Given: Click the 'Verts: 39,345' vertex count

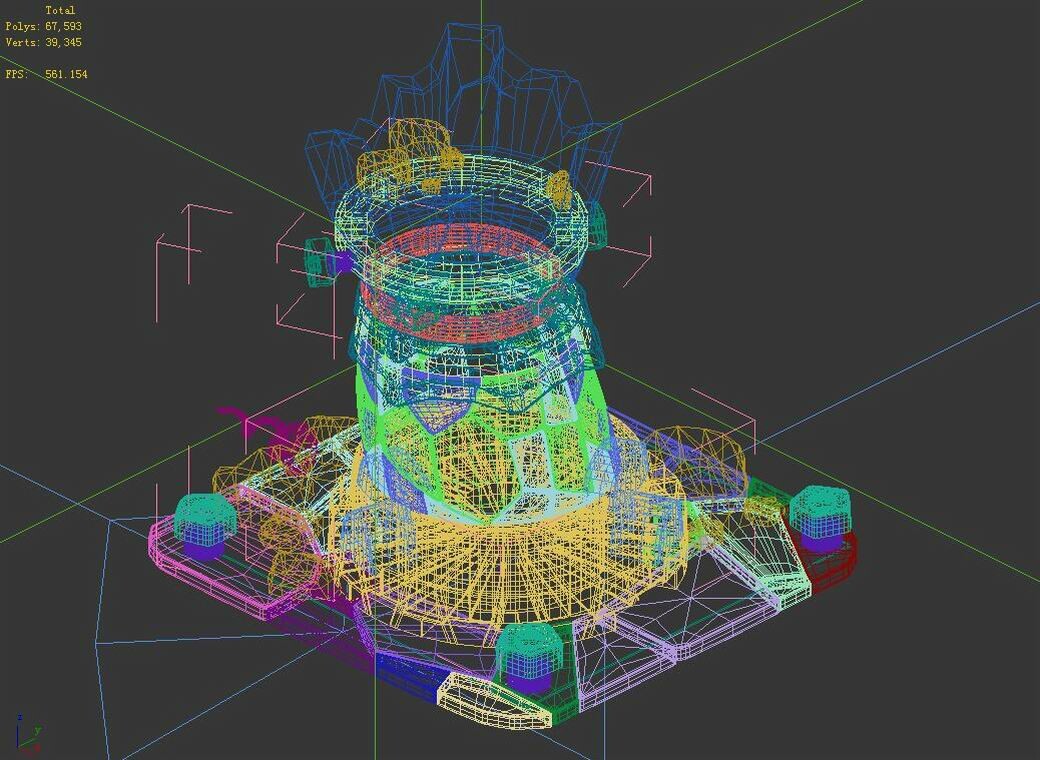Looking at the screenshot, I should pyautogui.click(x=44, y=42).
